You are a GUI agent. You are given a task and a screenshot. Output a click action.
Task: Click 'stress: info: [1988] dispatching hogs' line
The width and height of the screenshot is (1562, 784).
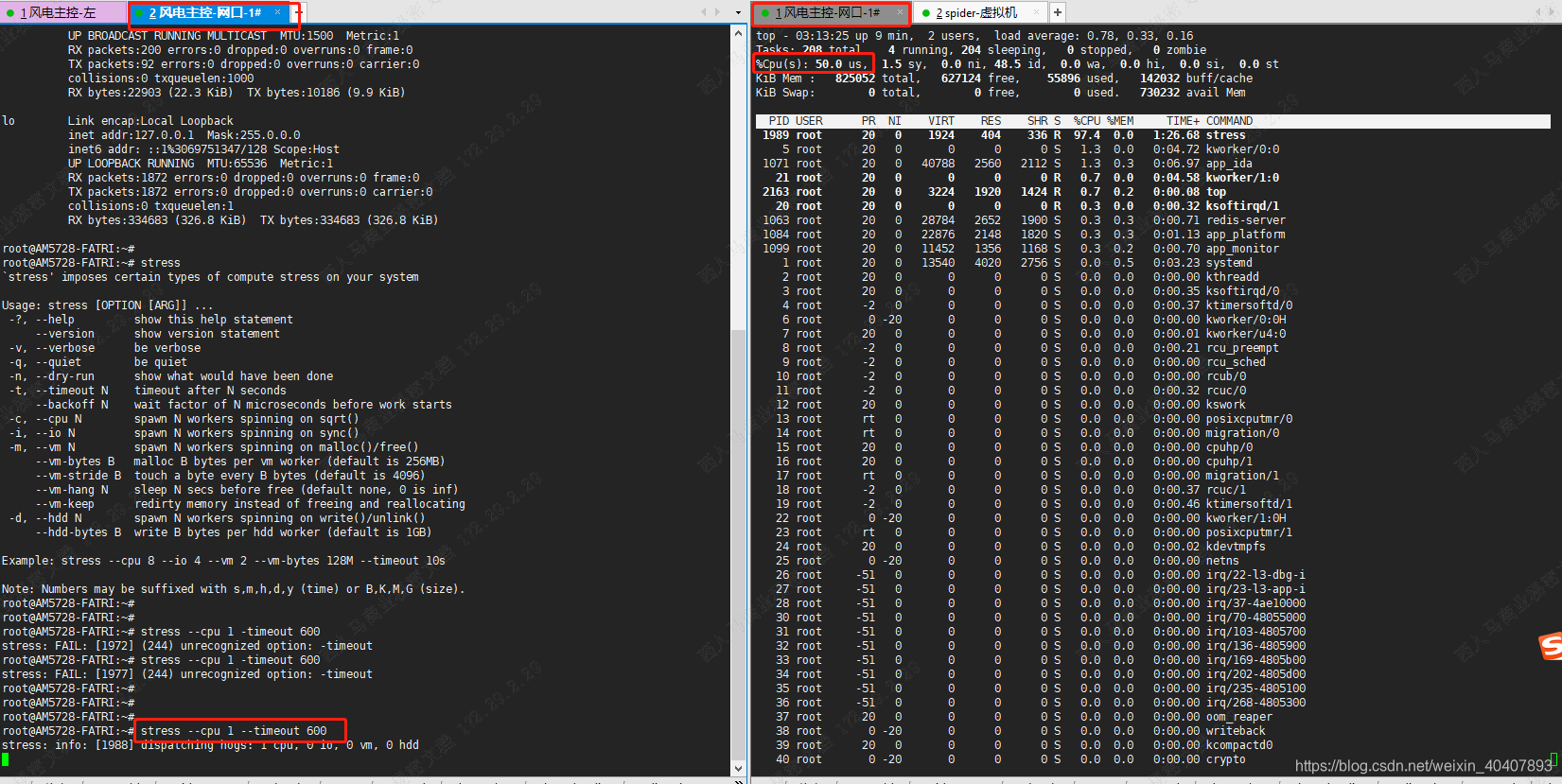coord(210,745)
